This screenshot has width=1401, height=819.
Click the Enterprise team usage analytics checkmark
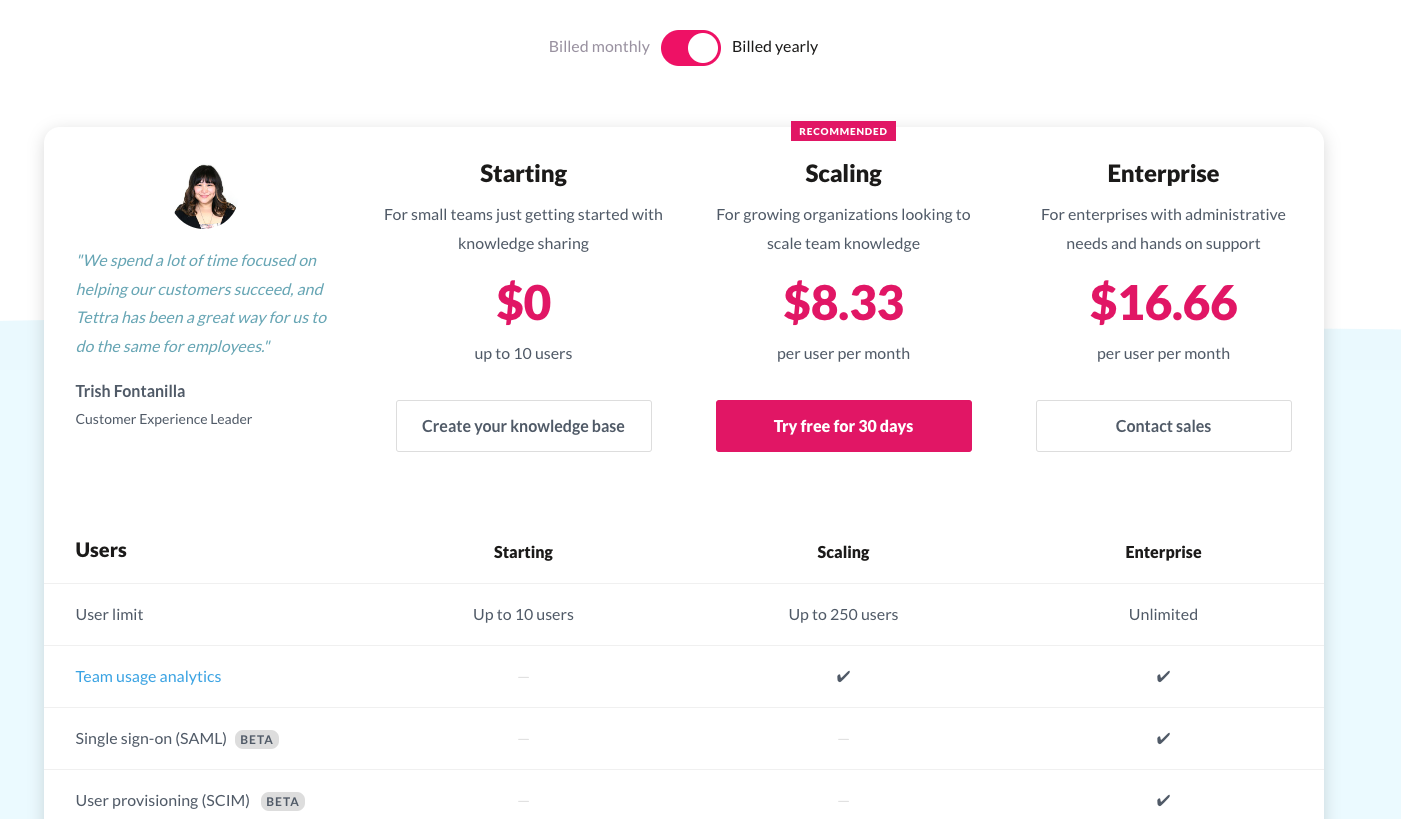coord(1163,677)
